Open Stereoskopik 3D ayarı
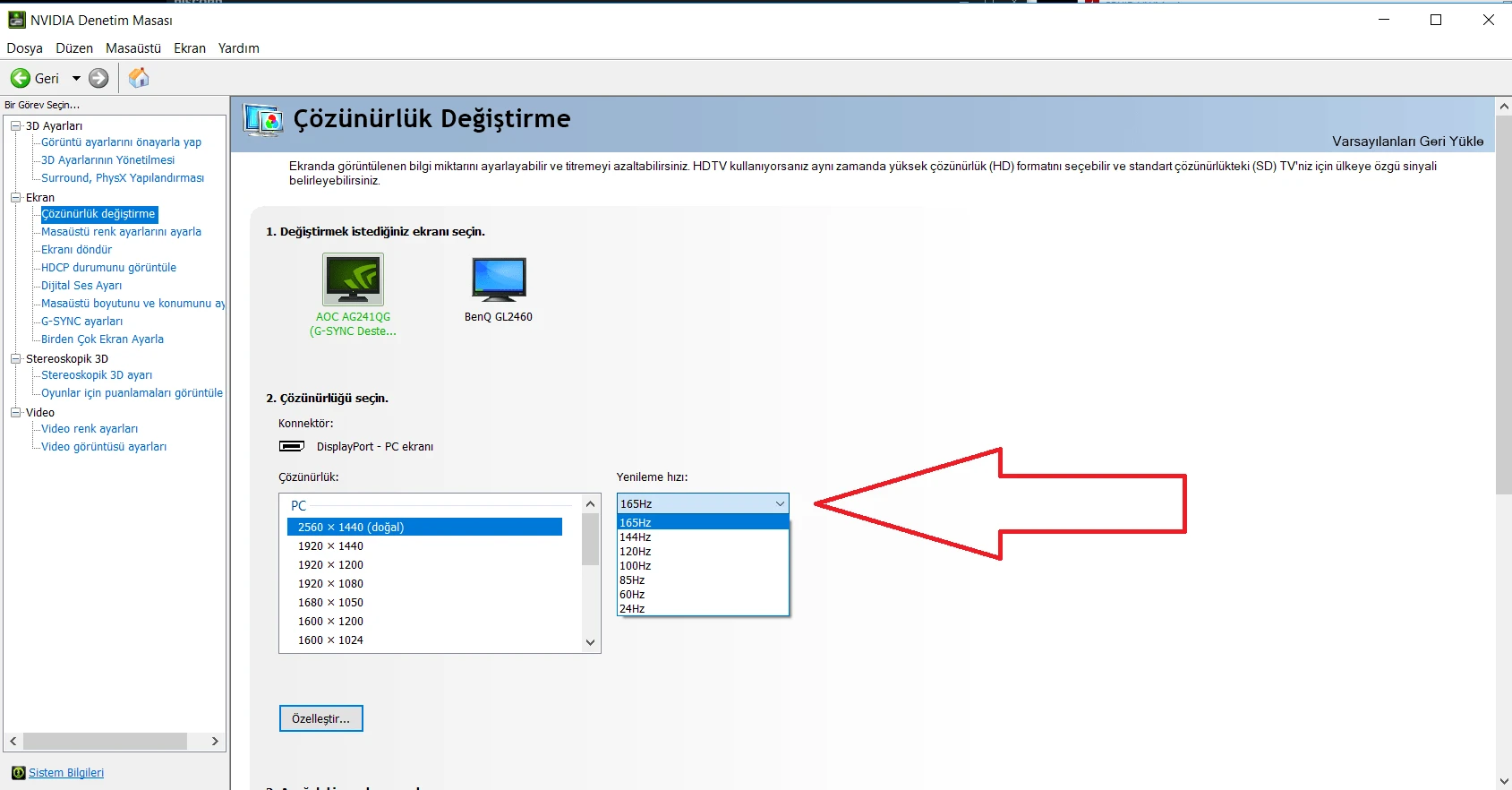This screenshot has width=1512, height=790. point(97,375)
